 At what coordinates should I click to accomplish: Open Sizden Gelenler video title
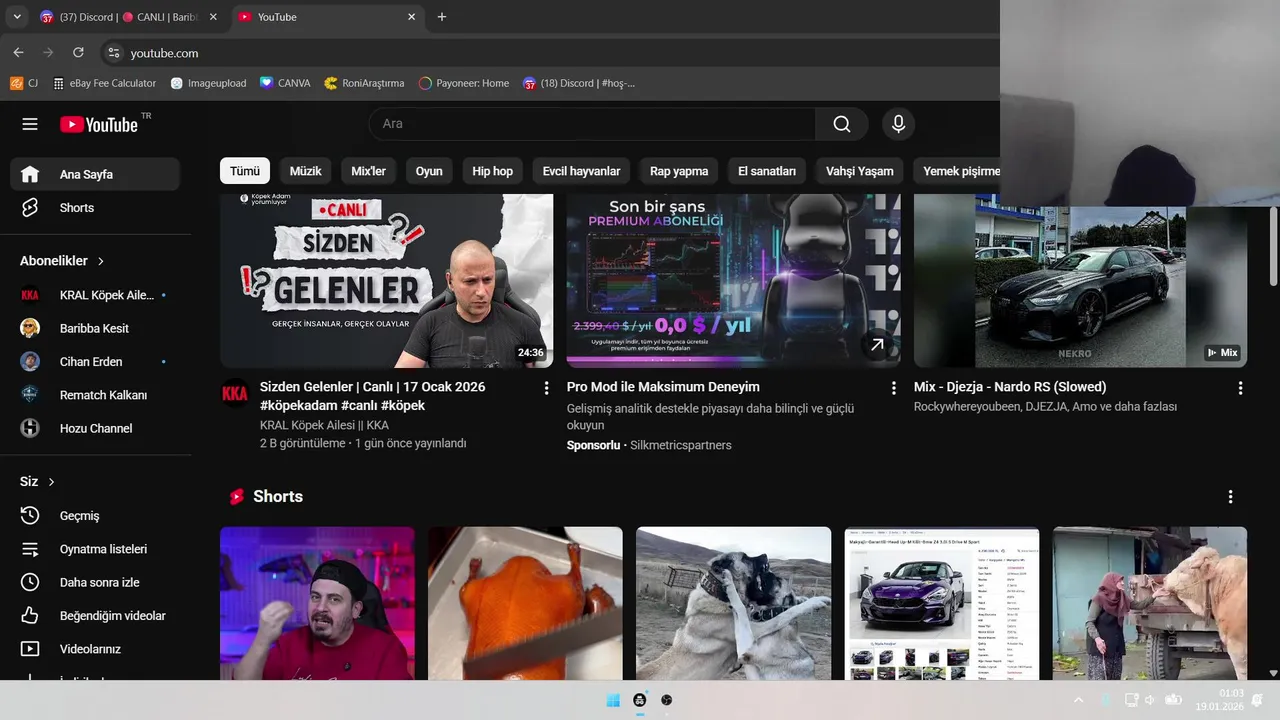[373, 396]
